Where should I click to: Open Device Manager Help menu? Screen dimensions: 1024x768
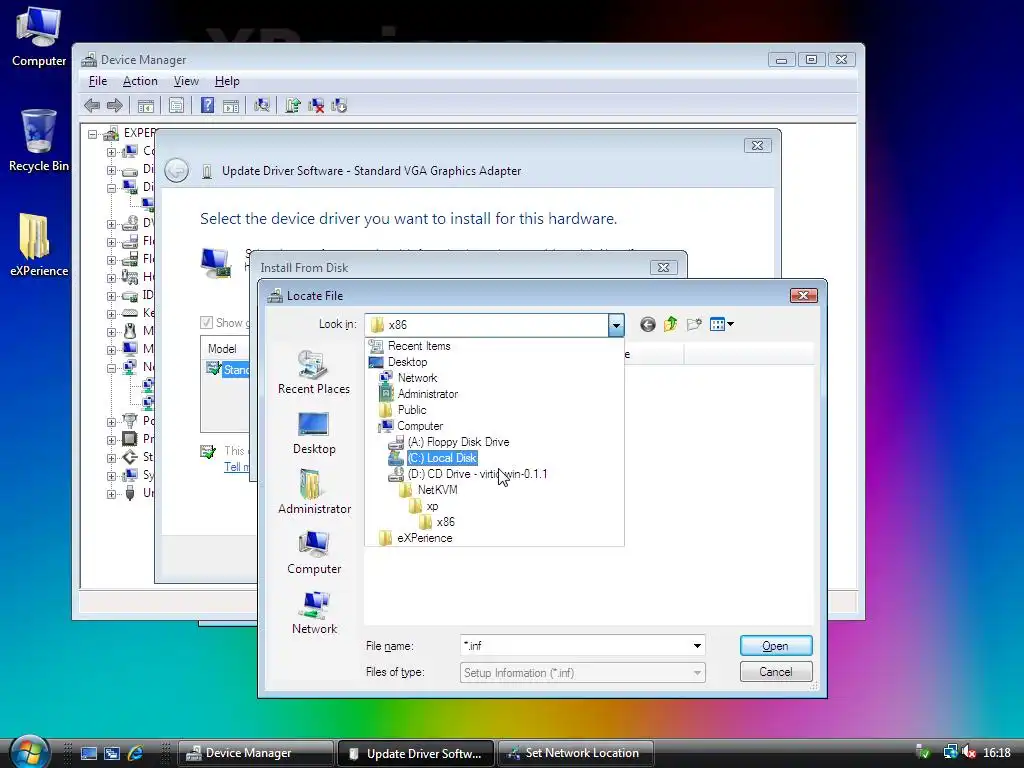click(x=227, y=81)
